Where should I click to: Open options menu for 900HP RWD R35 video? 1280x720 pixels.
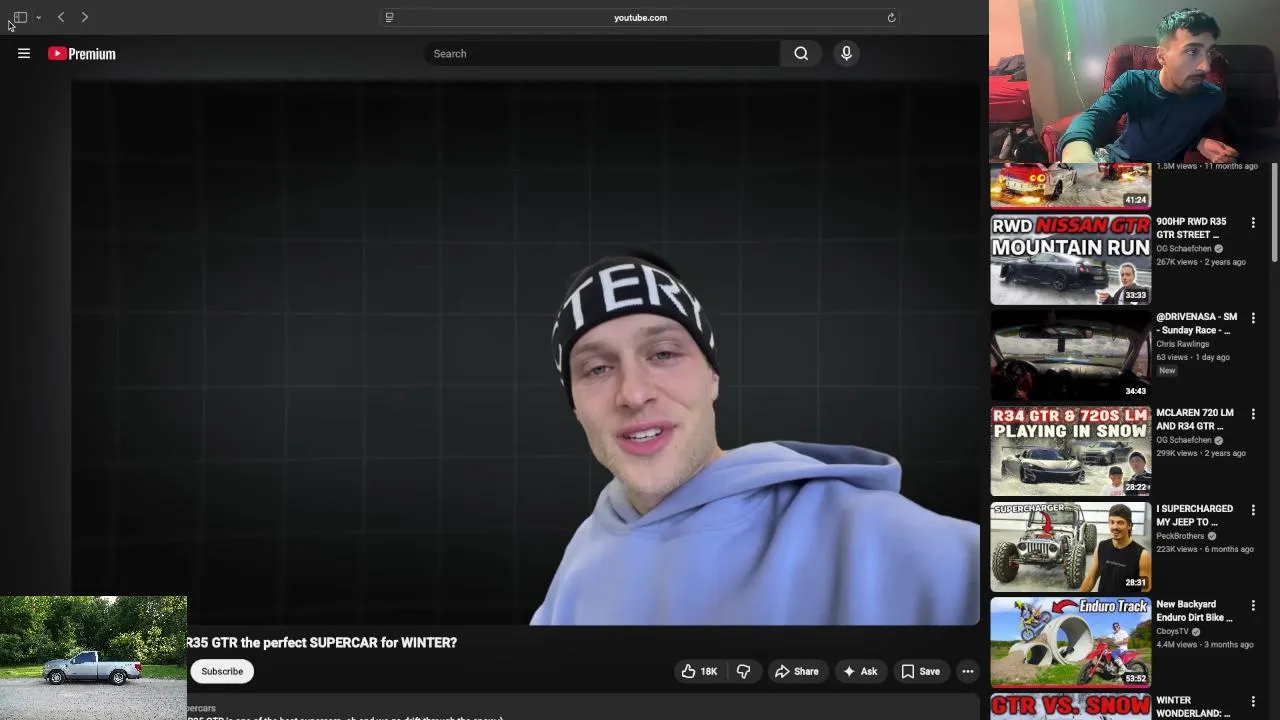point(1253,223)
